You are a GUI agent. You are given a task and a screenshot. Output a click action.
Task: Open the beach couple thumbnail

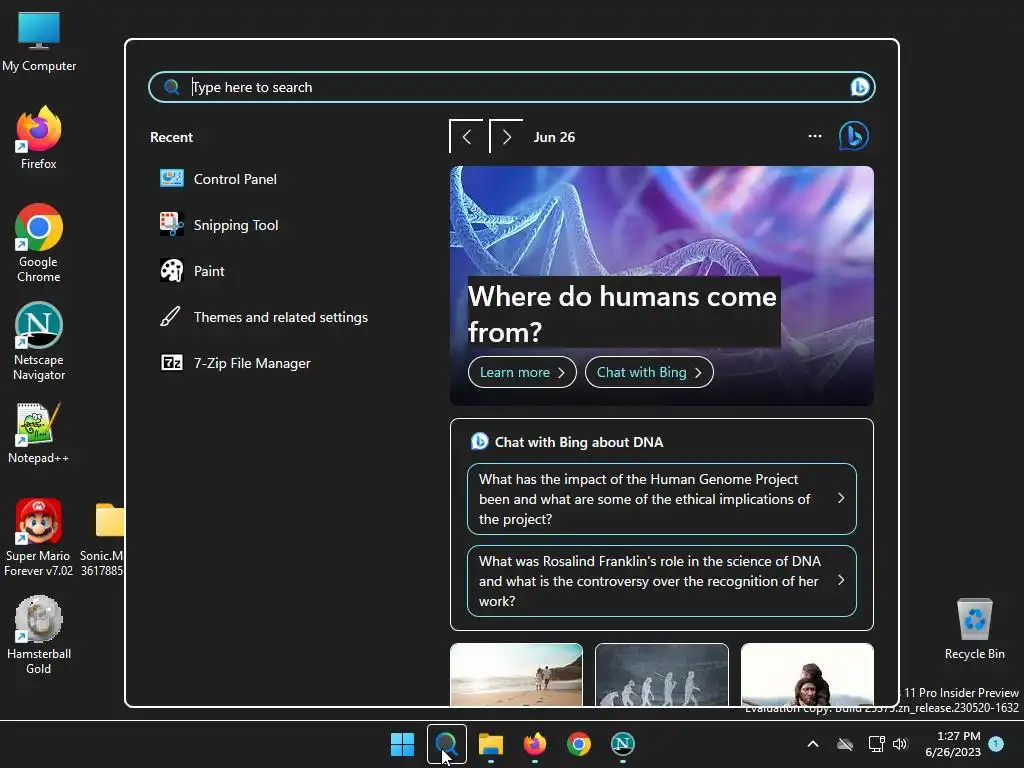(516, 675)
